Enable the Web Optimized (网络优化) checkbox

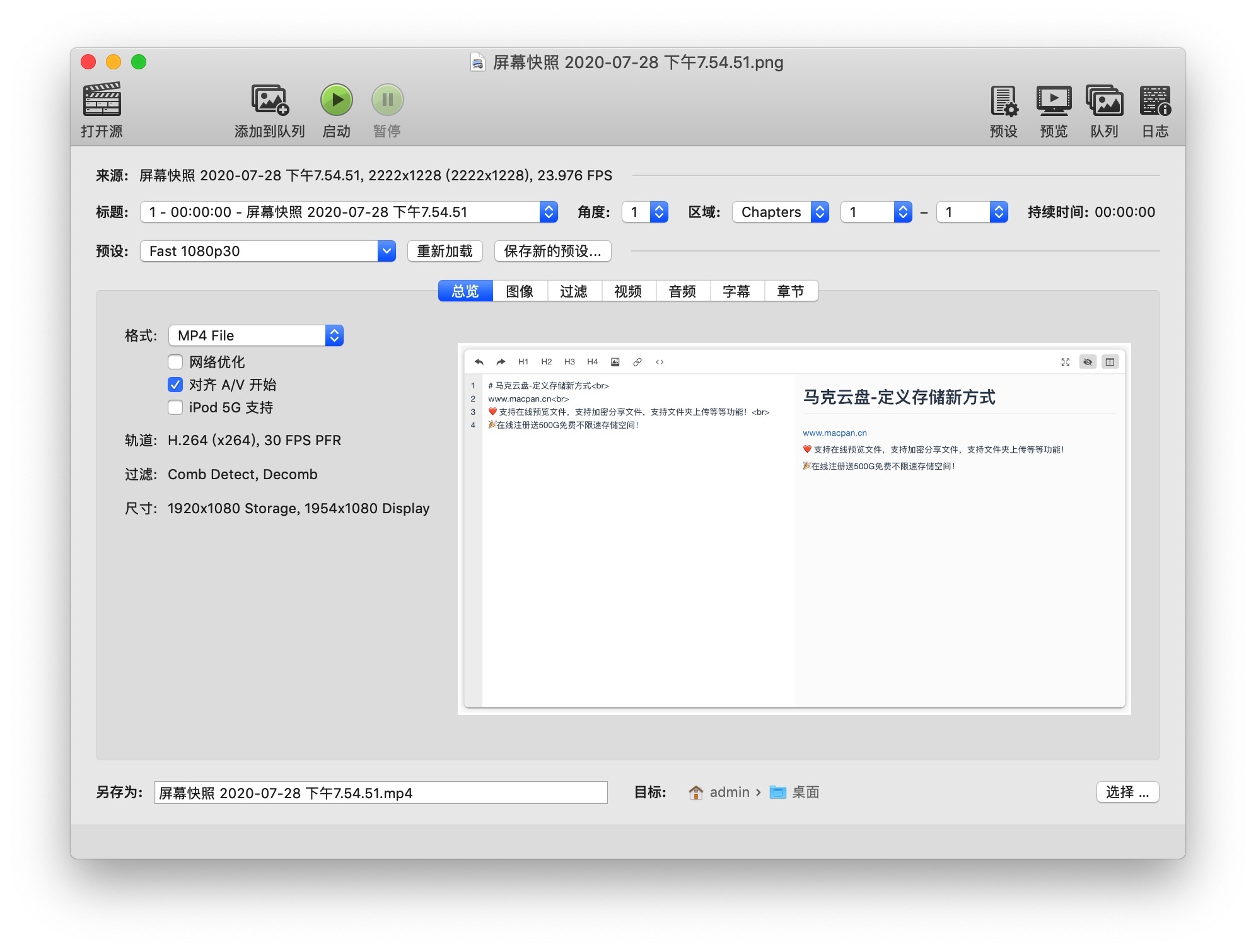coord(175,362)
